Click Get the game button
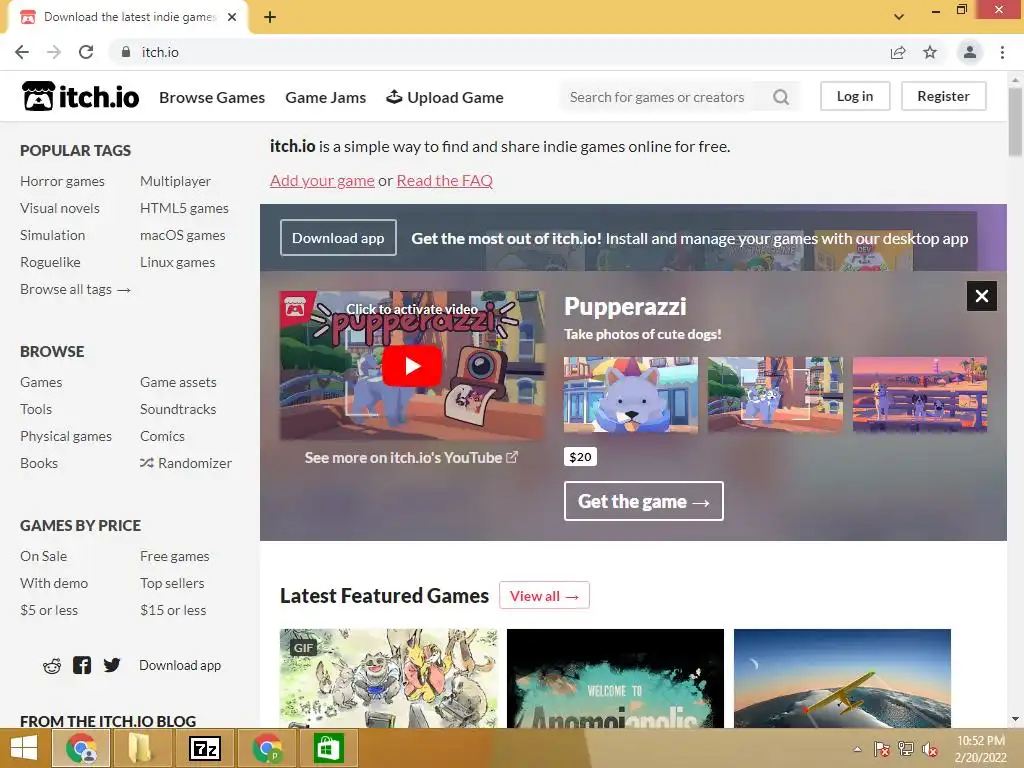This screenshot has width=1024, height=768. [643, 501]
